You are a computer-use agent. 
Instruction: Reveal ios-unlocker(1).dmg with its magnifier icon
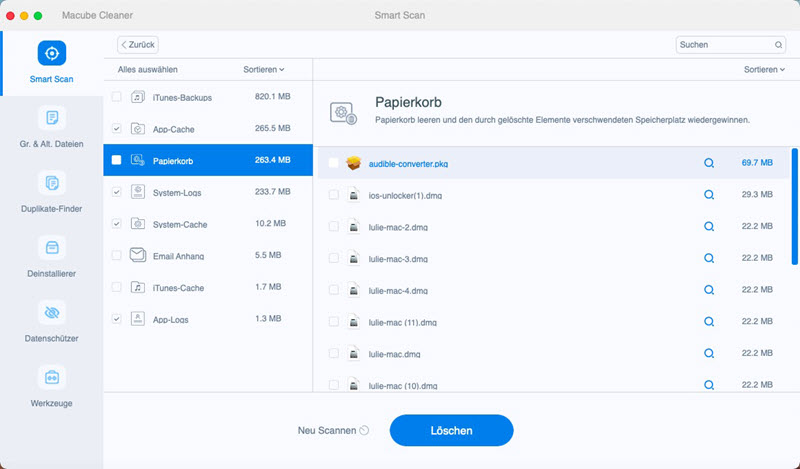709,194
